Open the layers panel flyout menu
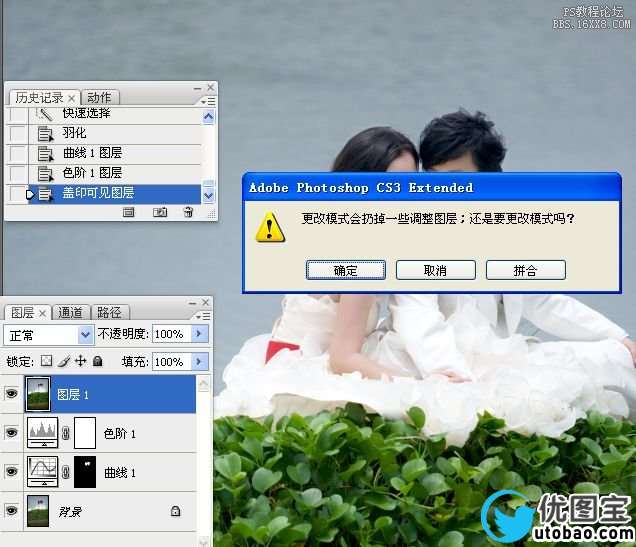This screenshot has width=636, height=547. pyautogui.click(x=203, y=316)
